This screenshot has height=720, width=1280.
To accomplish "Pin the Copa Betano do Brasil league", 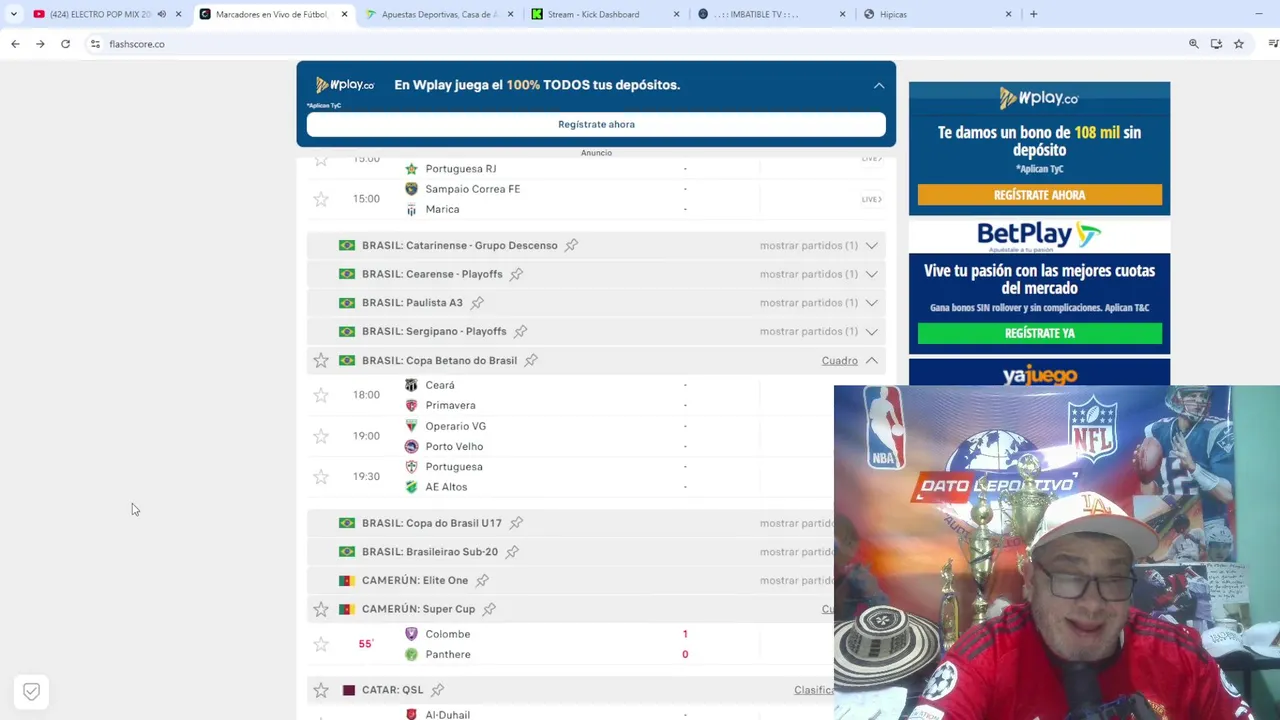I will (531, 360).
